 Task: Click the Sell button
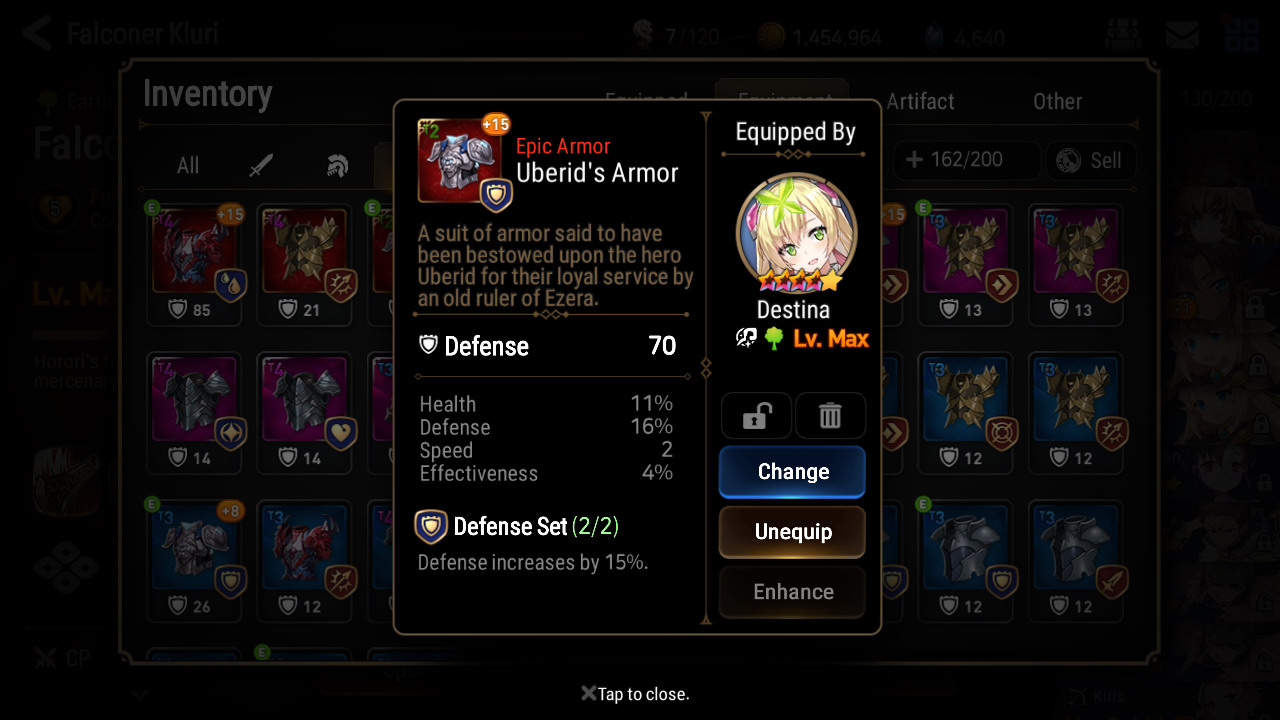(1090, 160)
